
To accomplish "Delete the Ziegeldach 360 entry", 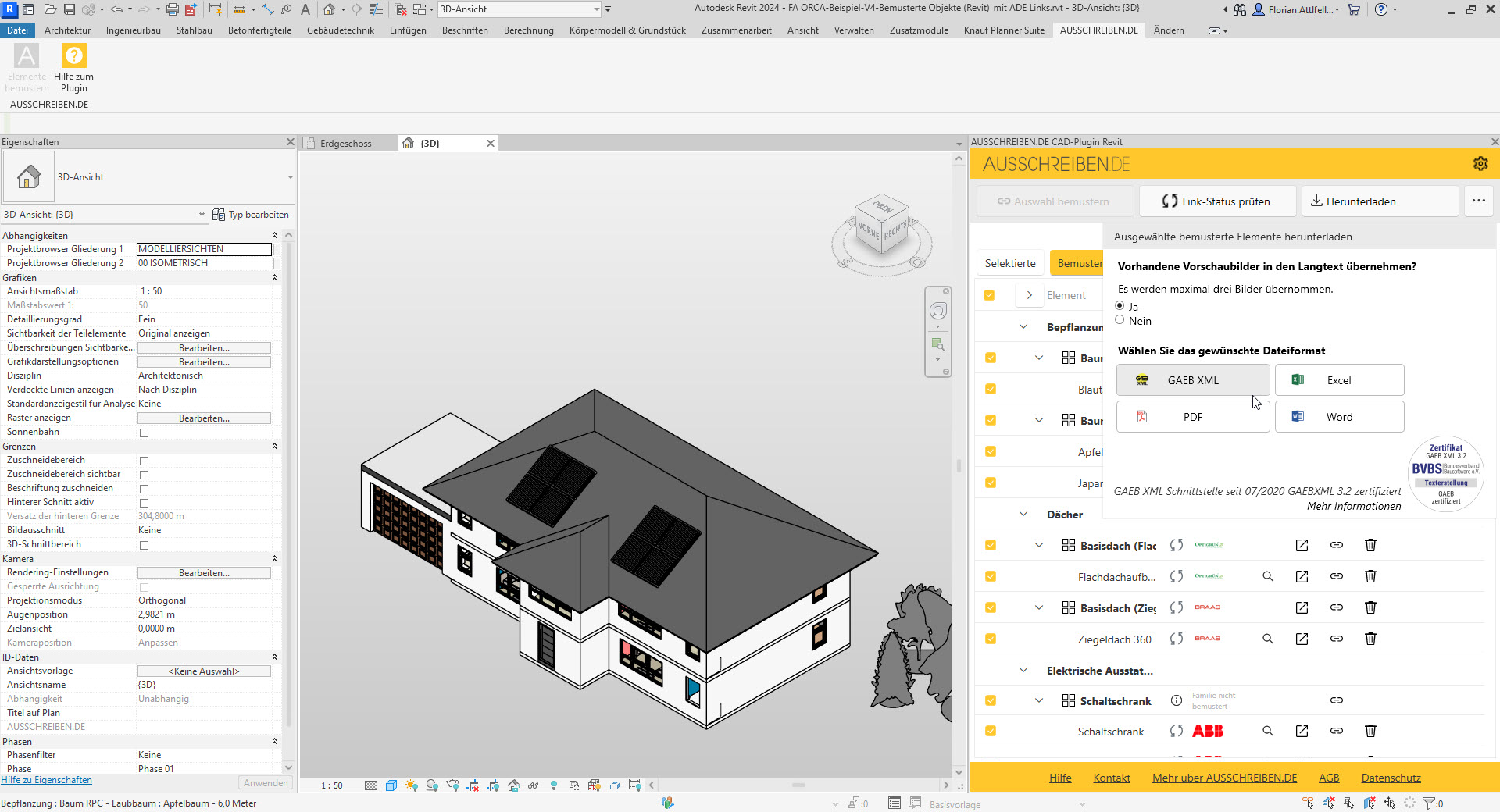I will click(1370, 639).
